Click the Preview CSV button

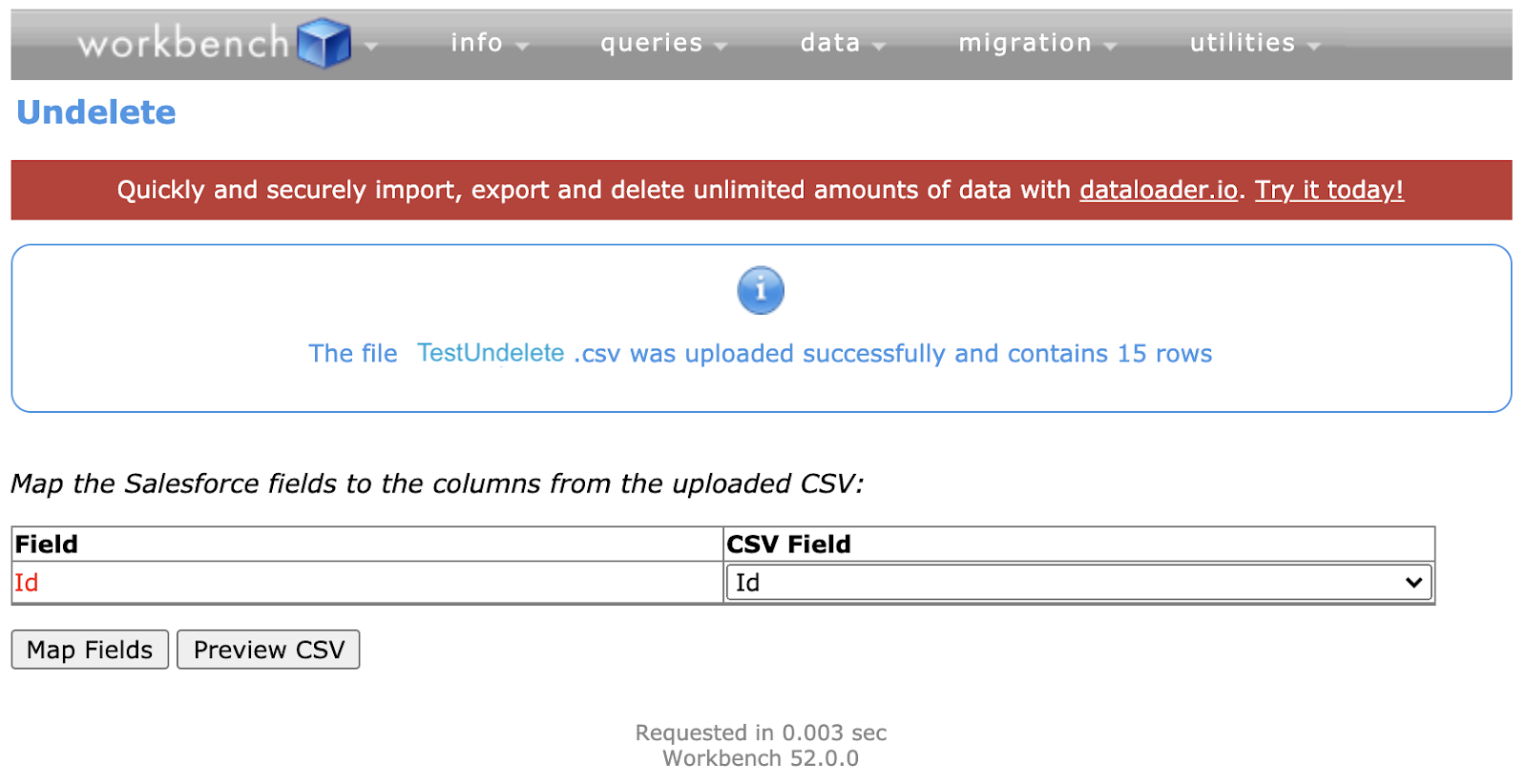click(268, 650)
